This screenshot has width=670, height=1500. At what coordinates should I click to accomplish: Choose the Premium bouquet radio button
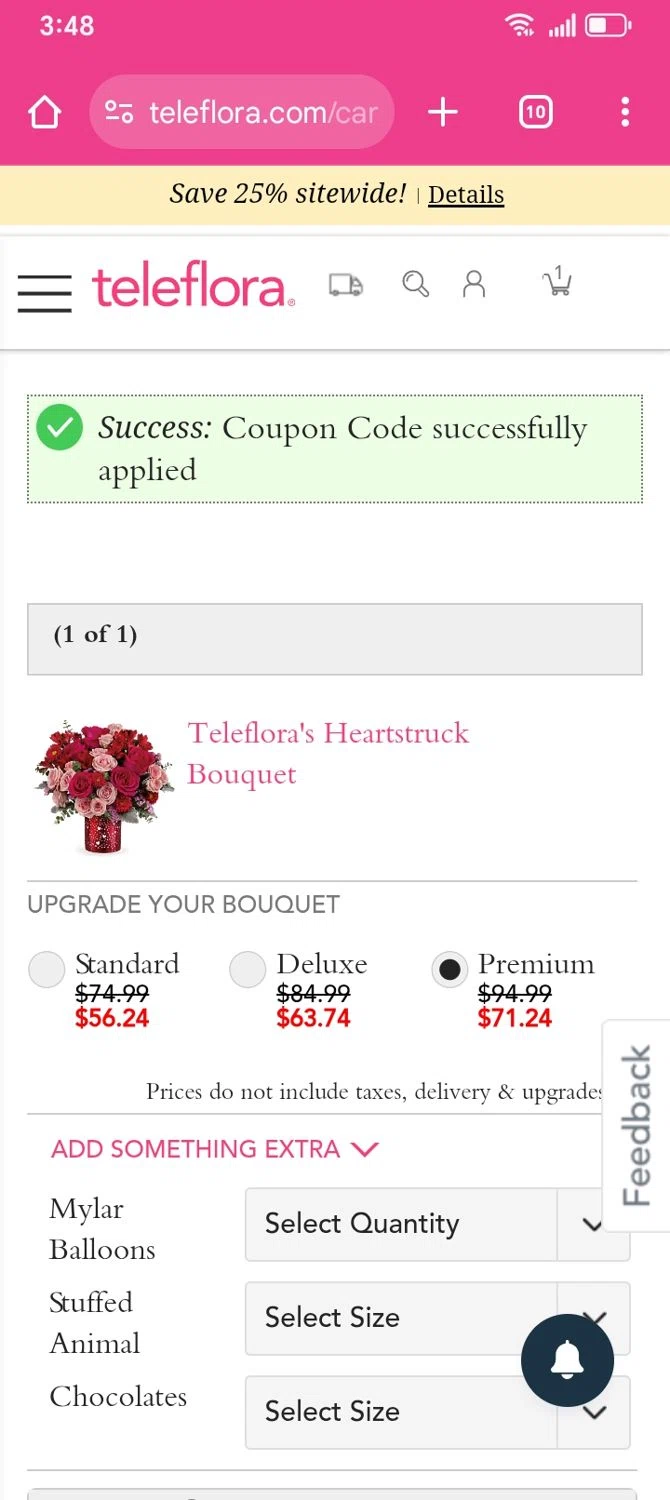[450, 969]
